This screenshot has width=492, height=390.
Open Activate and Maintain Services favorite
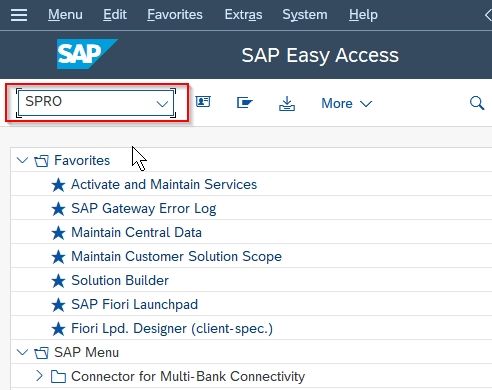164,184
